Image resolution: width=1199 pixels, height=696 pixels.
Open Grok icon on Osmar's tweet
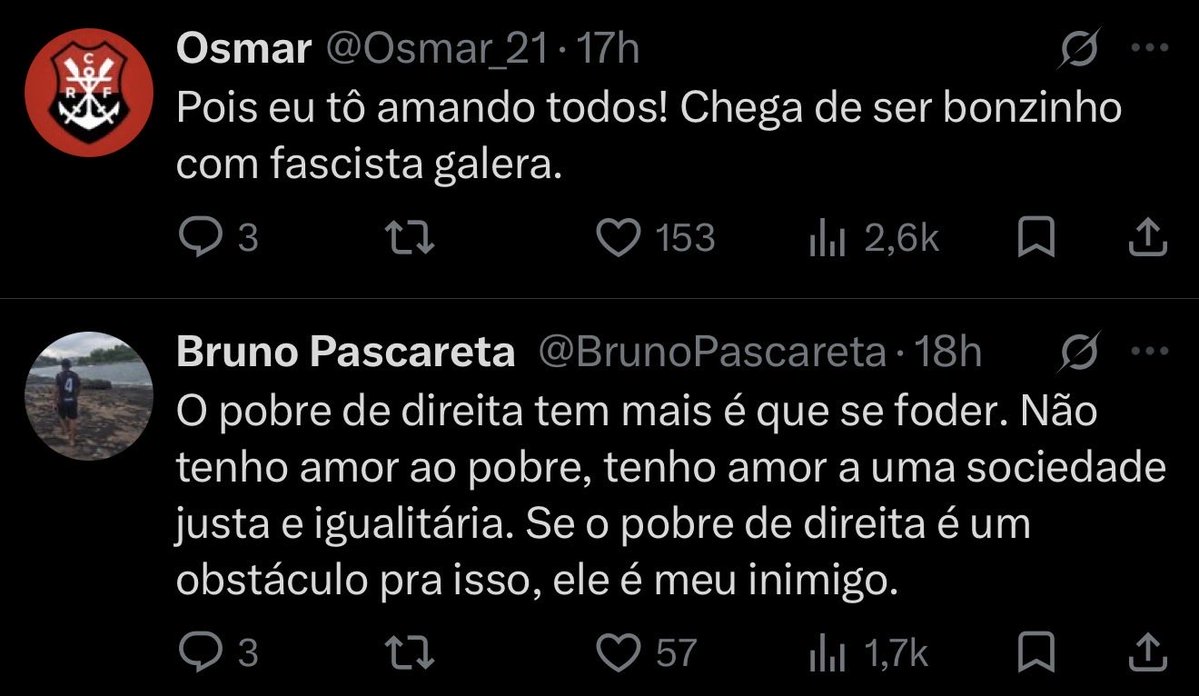tap(1080, 48)
